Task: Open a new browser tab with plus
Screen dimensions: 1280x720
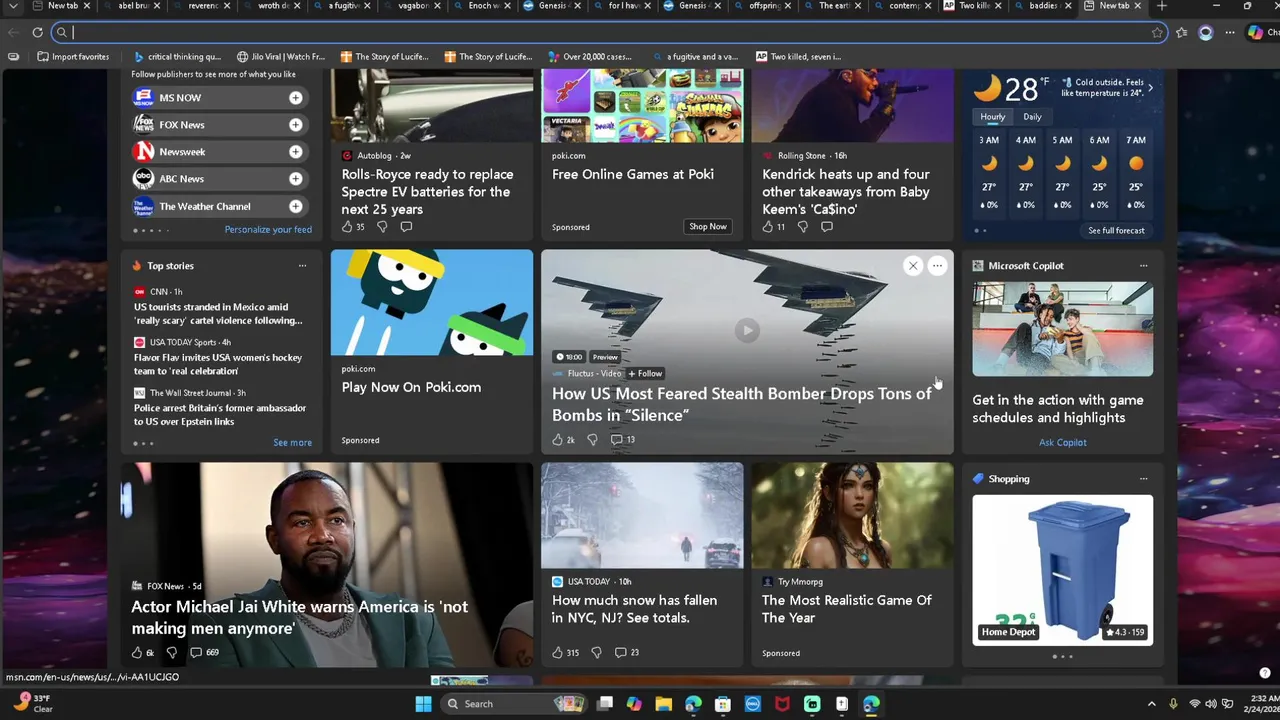Action: (1162, 6)
